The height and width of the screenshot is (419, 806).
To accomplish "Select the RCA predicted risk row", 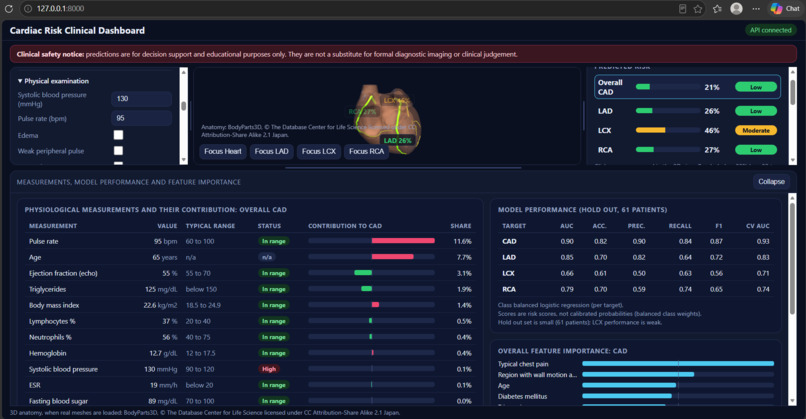I will tap(688, 150).
